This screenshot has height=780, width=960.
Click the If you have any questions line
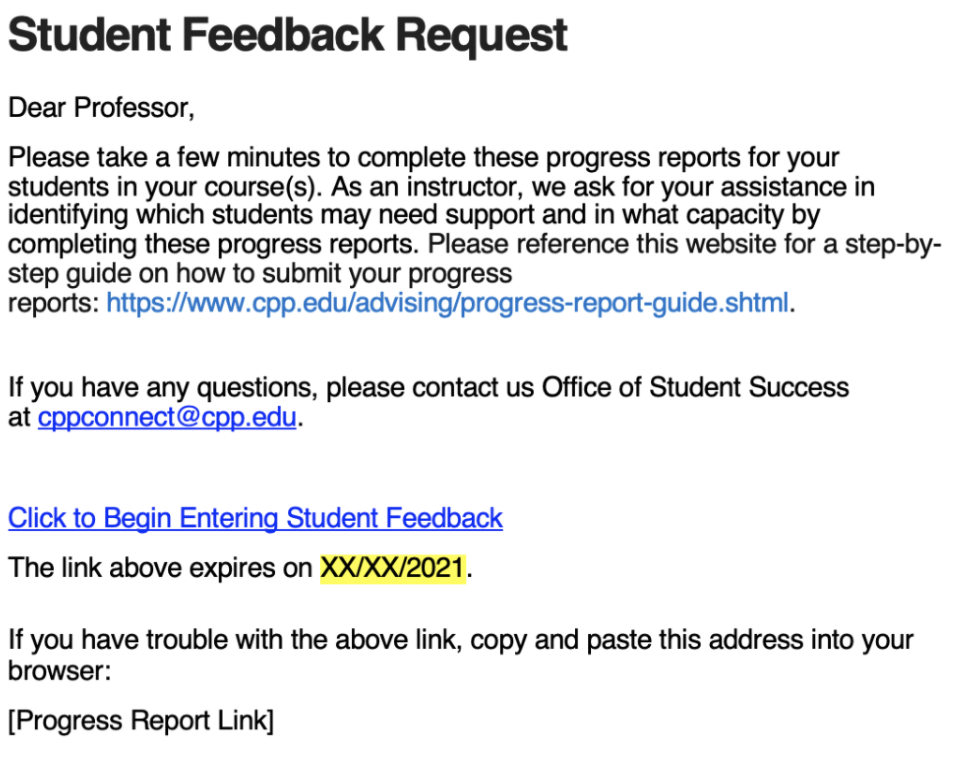coord(160,387)
